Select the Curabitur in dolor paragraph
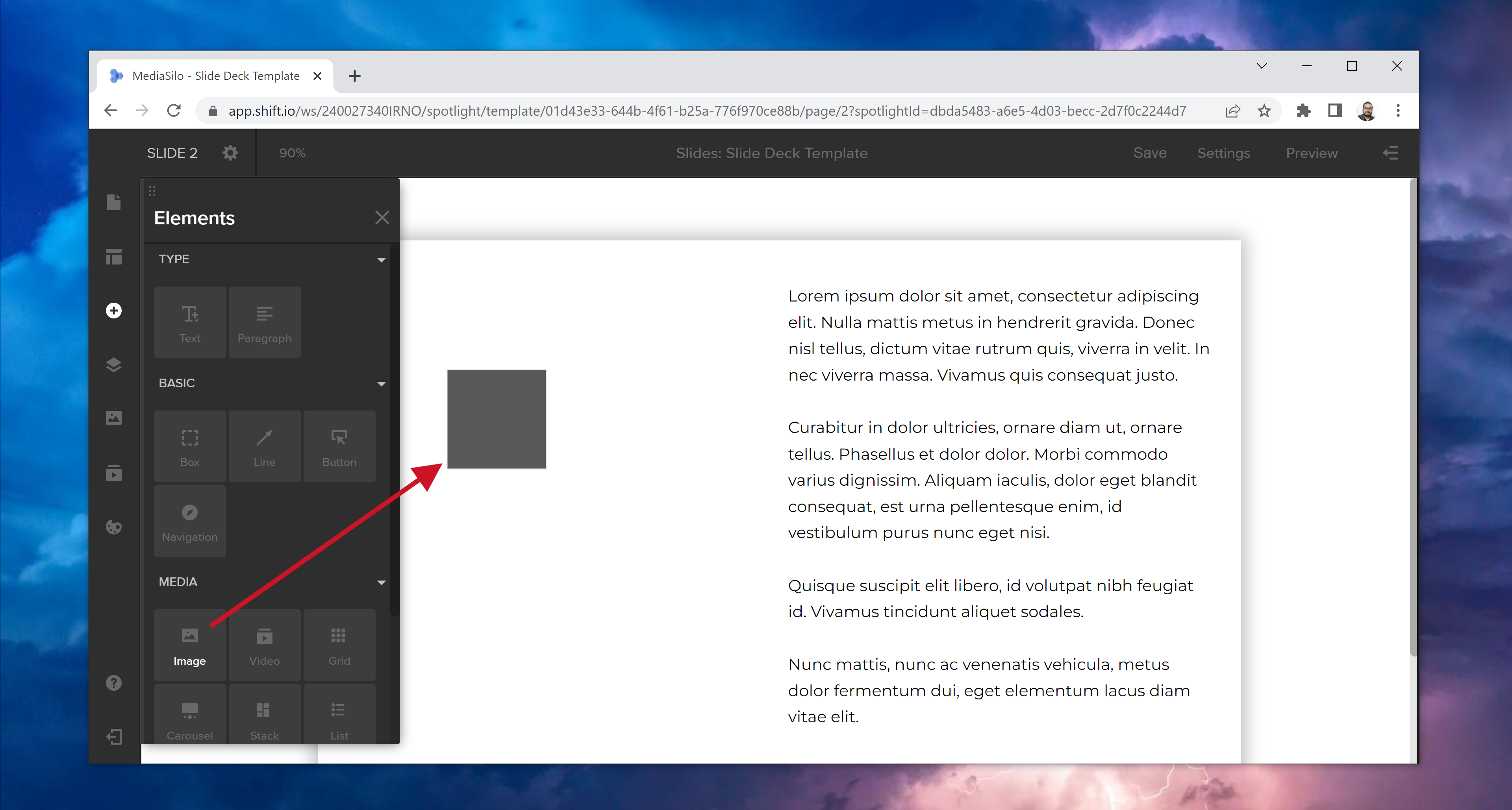Image resolution: width=1512 pixels, height=810 pixels. tap(992, 480)
